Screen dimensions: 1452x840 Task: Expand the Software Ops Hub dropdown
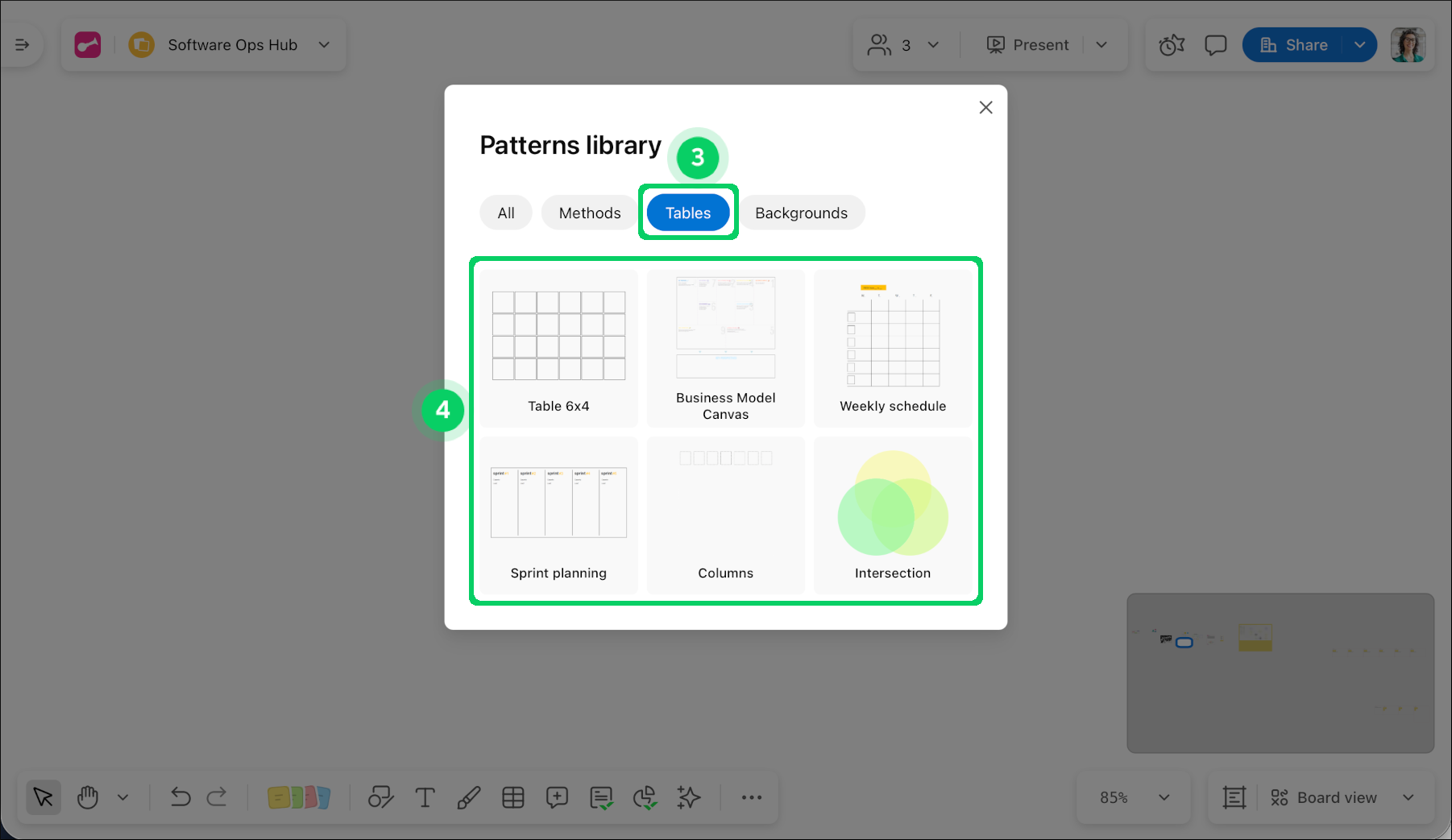coord(324,45)
